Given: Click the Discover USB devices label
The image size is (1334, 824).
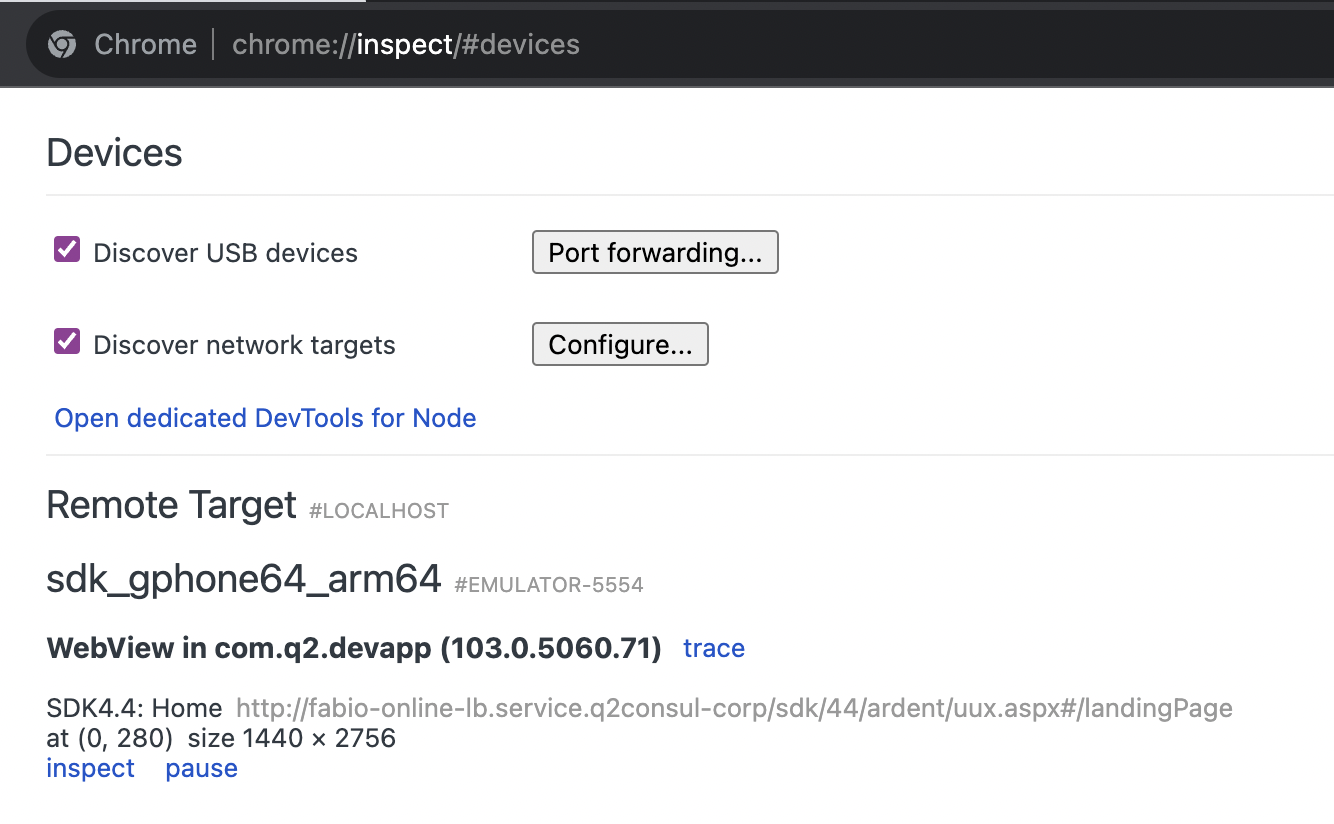Looking at the screenshot, I should coord(225,253).
